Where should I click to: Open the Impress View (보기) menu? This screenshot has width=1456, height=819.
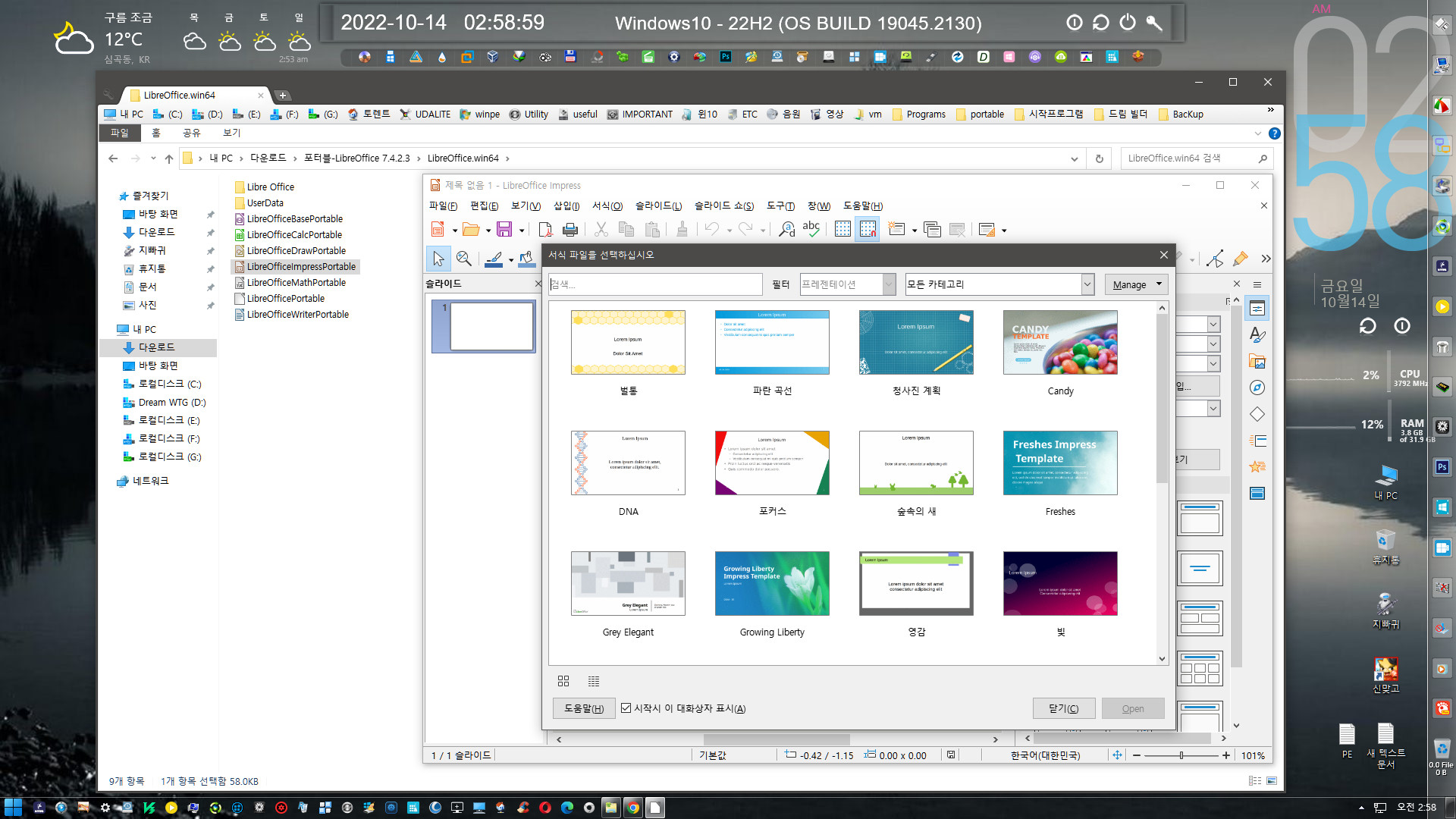(526, 206)
